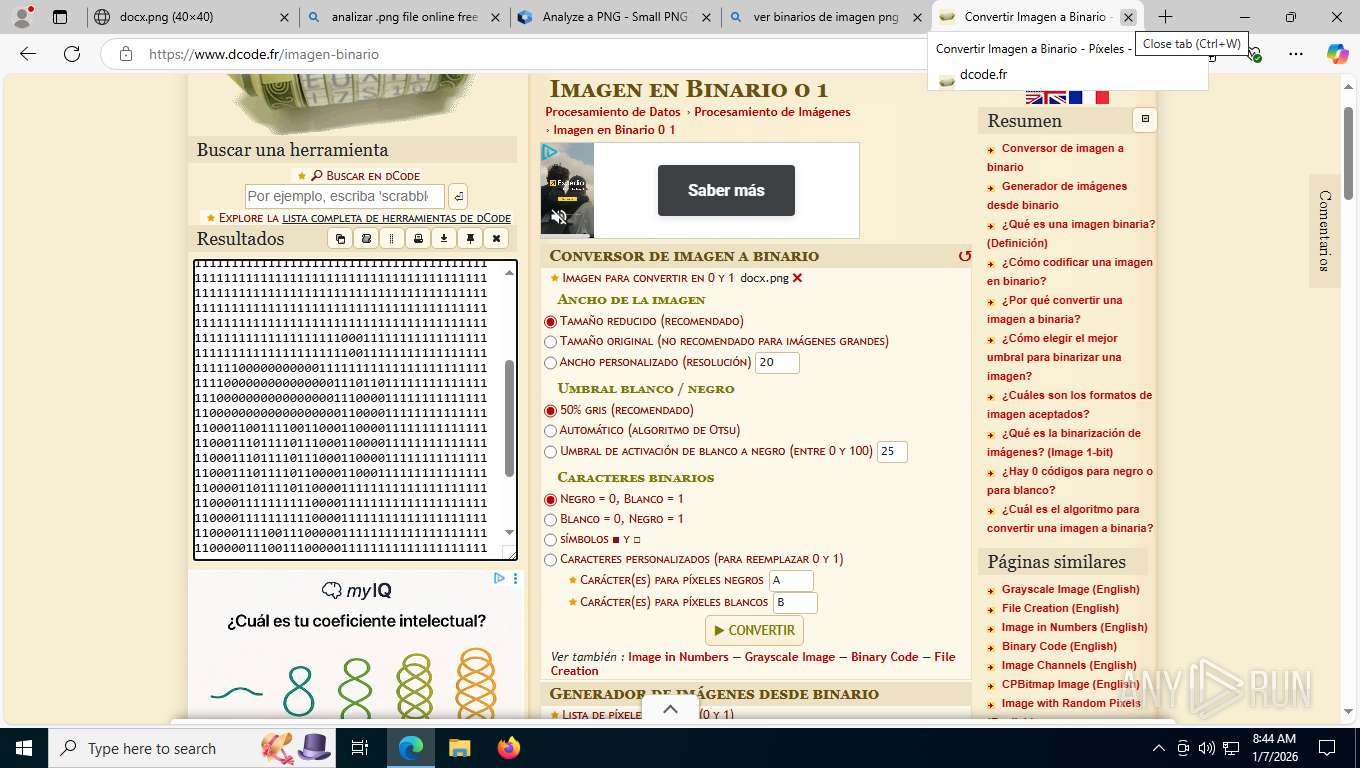Launch Firefox from the taskbar
This screenshot has width=1360, height=768.
509,748
